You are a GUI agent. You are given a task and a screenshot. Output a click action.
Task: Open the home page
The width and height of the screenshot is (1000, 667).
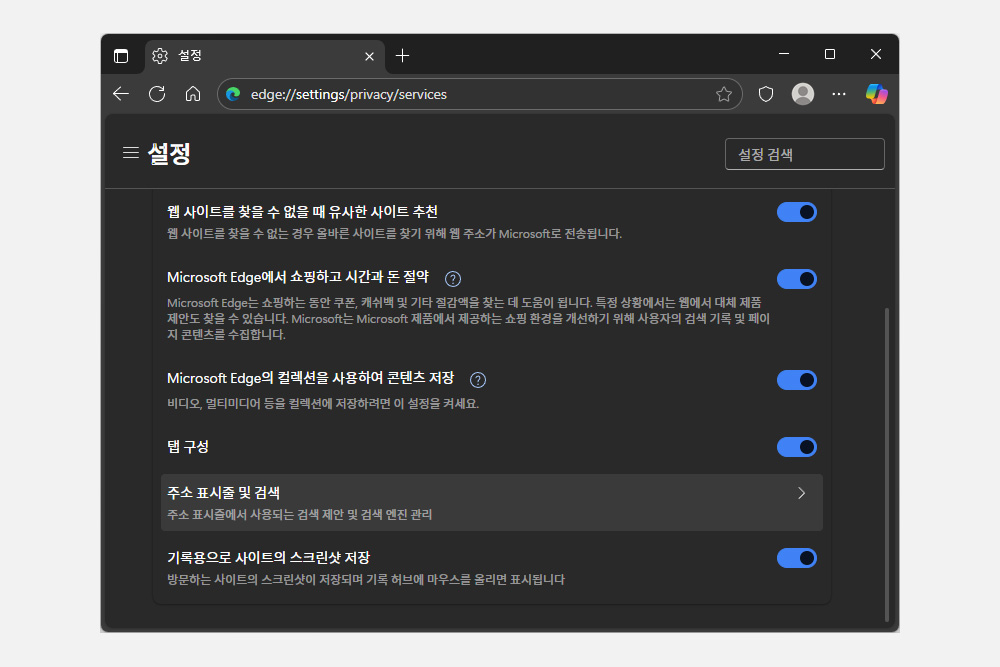193,94
